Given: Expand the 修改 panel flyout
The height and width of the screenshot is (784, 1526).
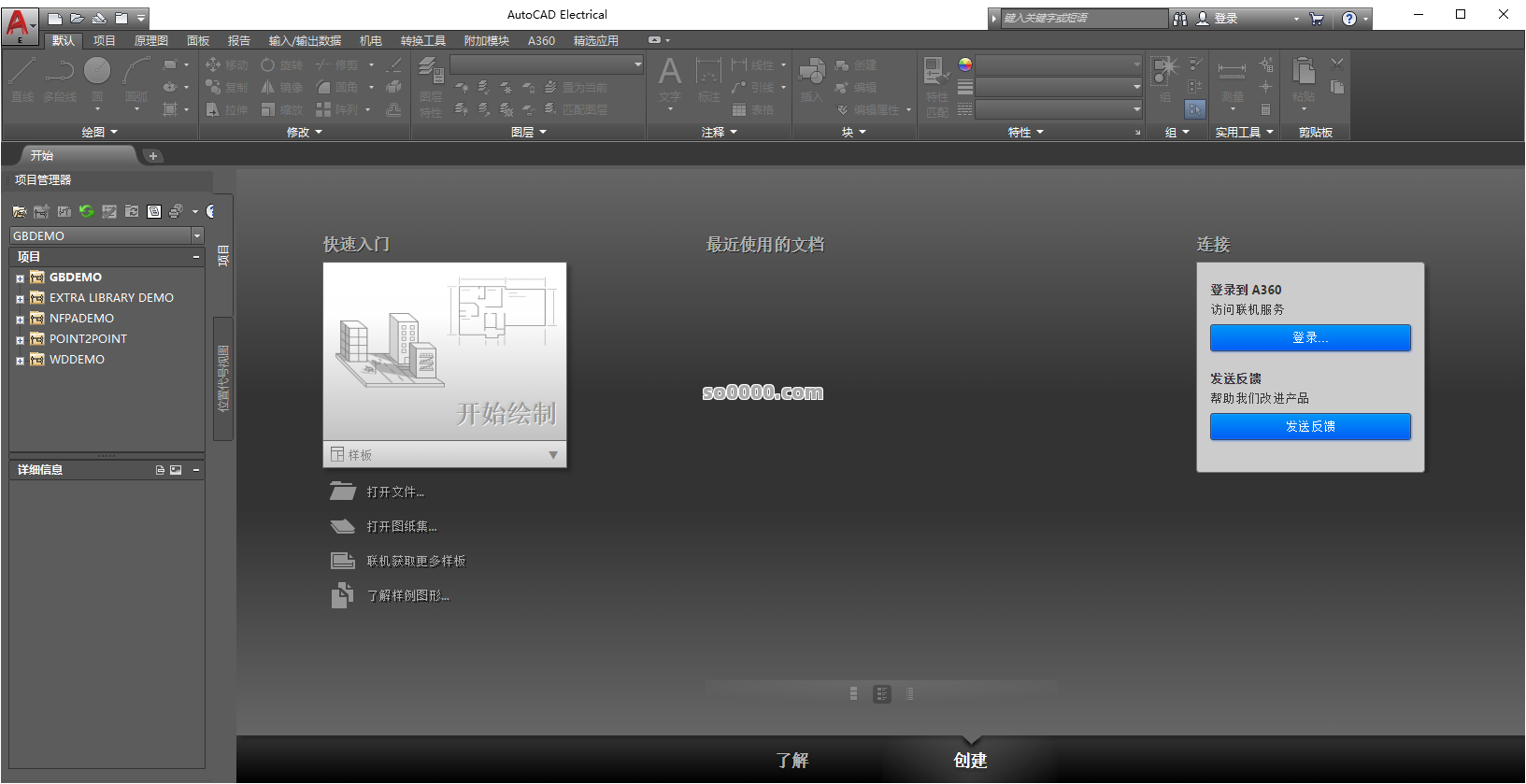Looking at the screenshot, I should point(305,133).
